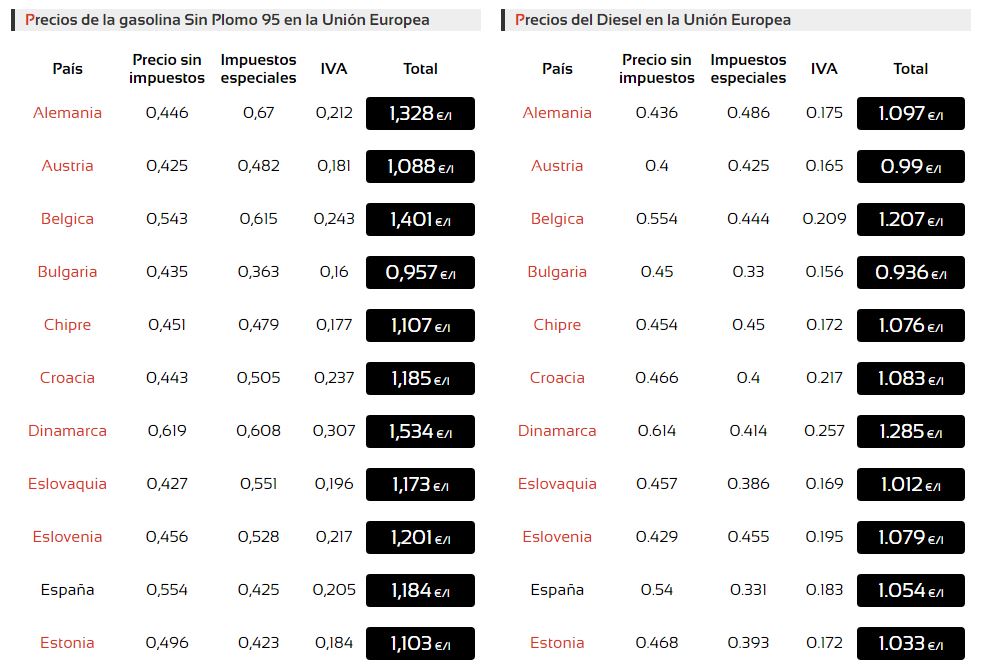
Task: Open Alemania link in gasoline table
Action: [67, 113]
